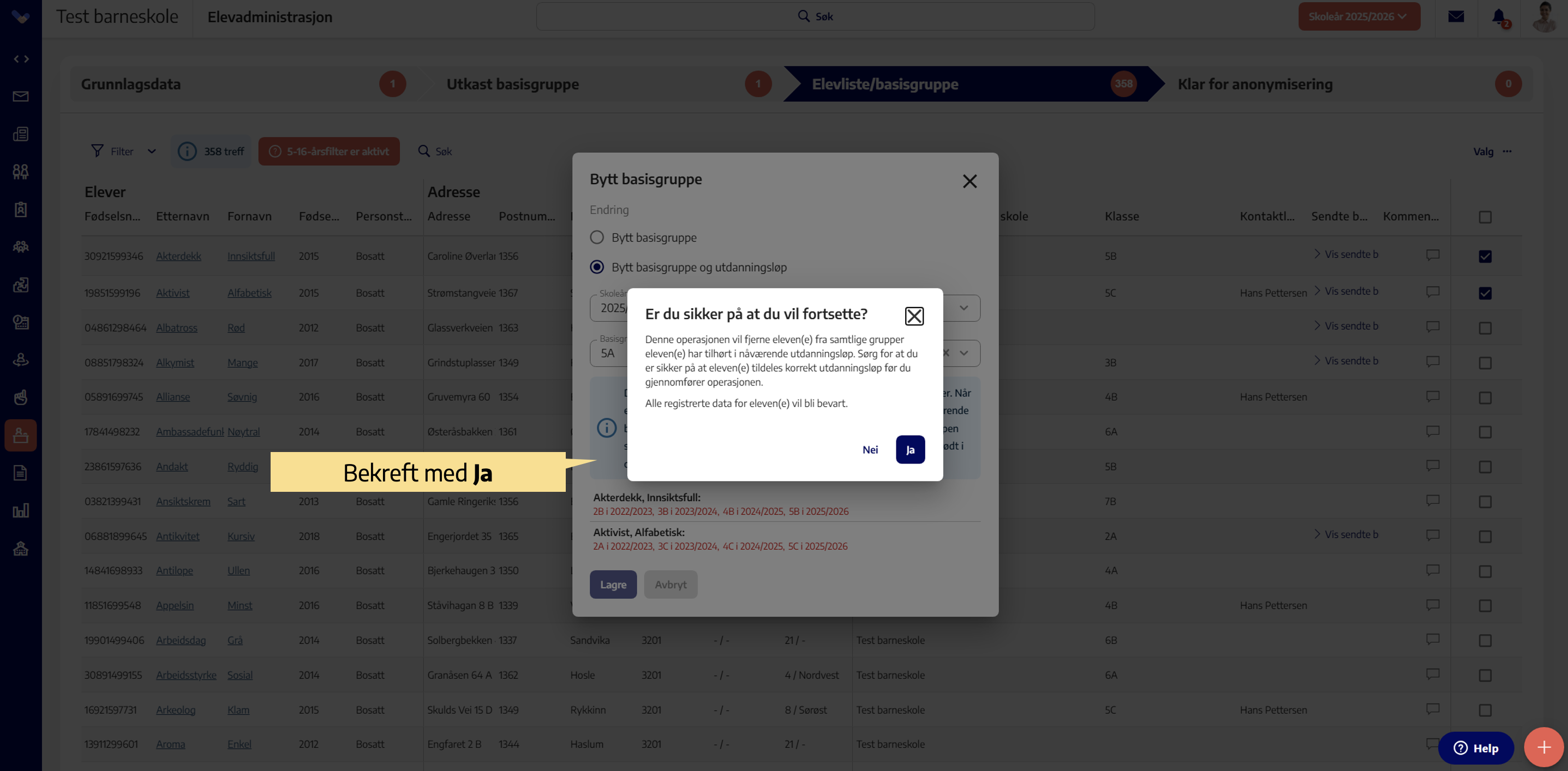
Task: Click the logo icon at the top left
Action: (21, 16)
